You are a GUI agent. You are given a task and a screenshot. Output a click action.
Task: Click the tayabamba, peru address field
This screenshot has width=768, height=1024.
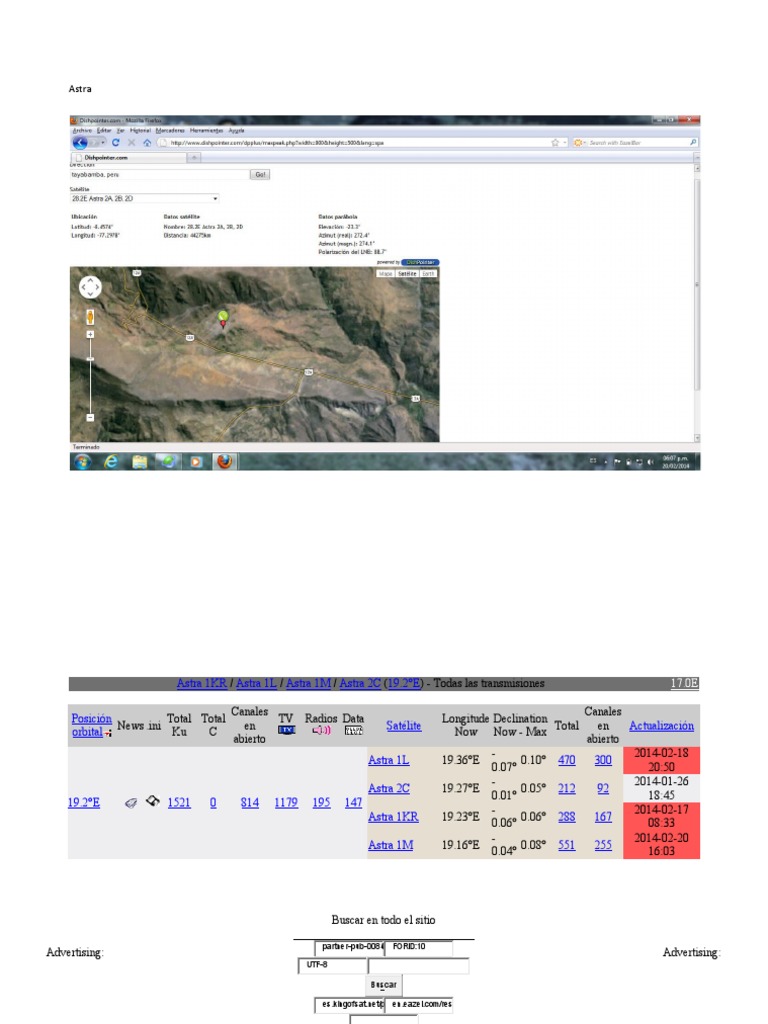pos(159,174)
